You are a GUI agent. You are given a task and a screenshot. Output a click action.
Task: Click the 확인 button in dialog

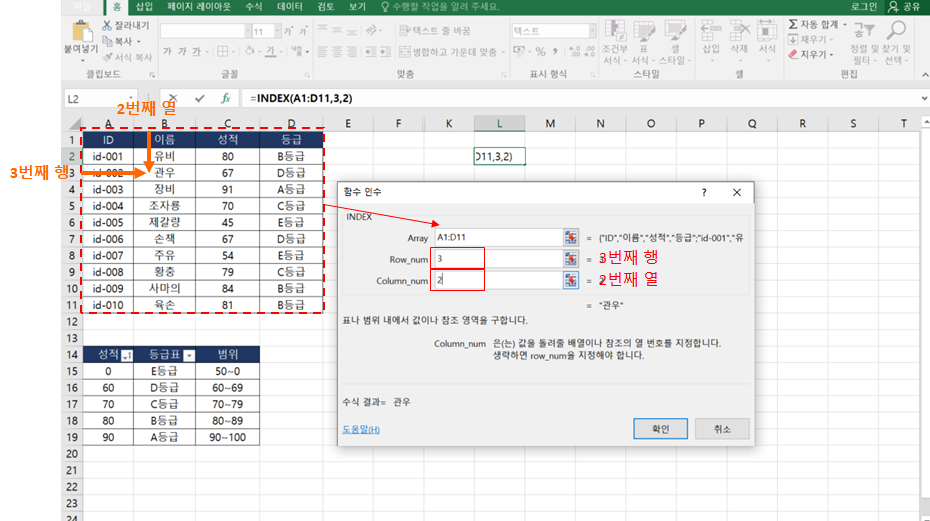tap(660, 428)
